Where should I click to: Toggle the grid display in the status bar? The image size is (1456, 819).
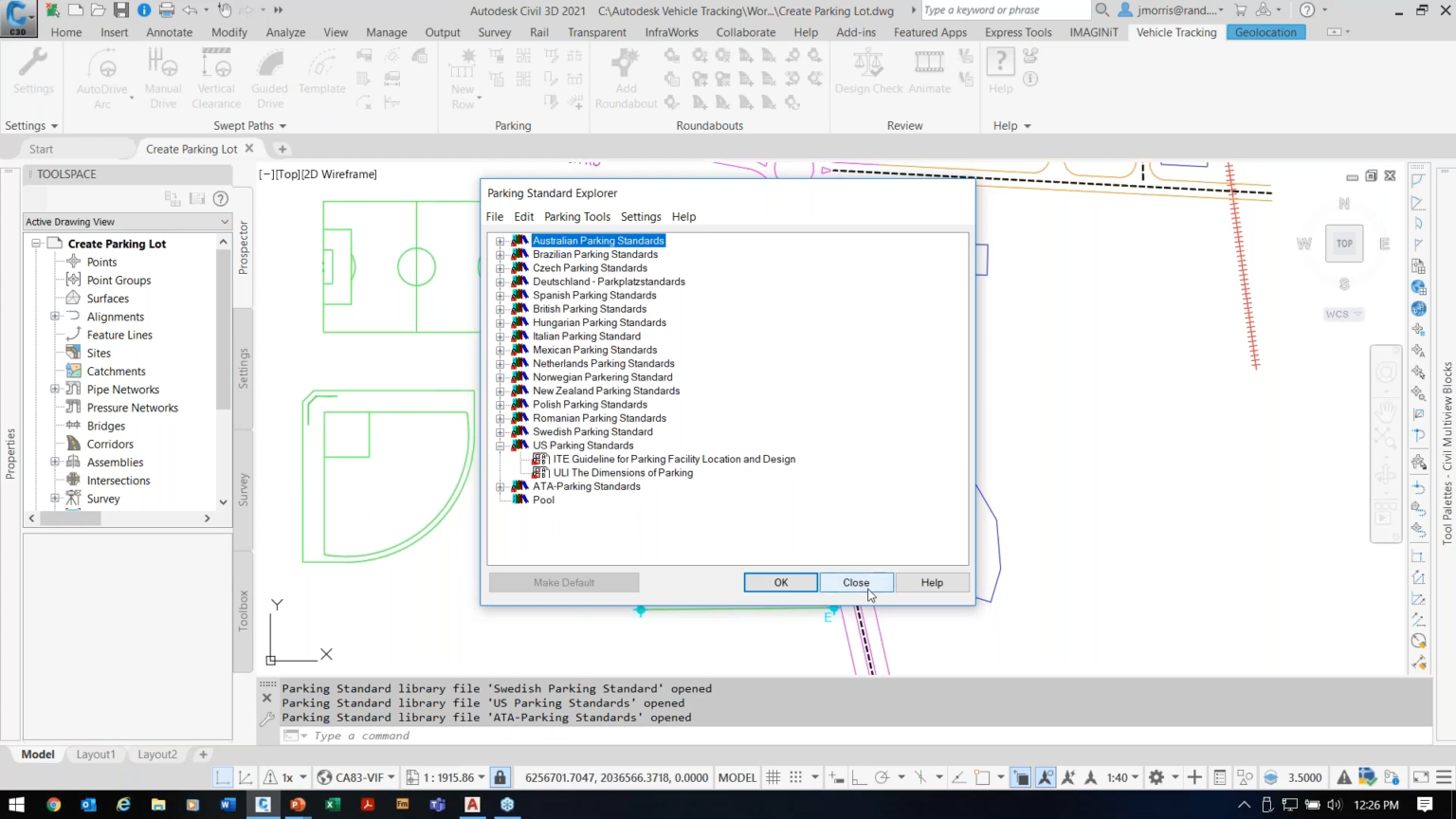coord(773,777)
